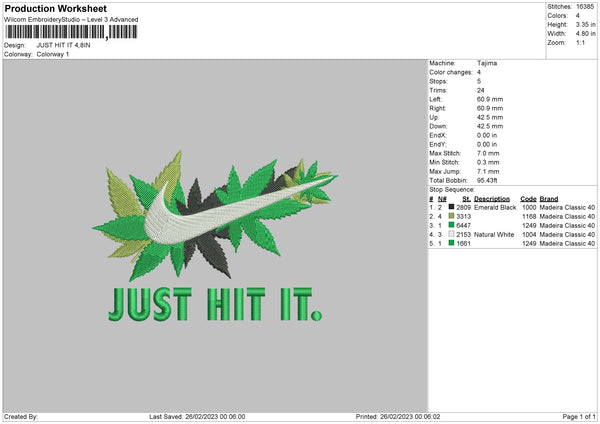Click thread code 1168

pyautogui.click(x=529, y=217)
